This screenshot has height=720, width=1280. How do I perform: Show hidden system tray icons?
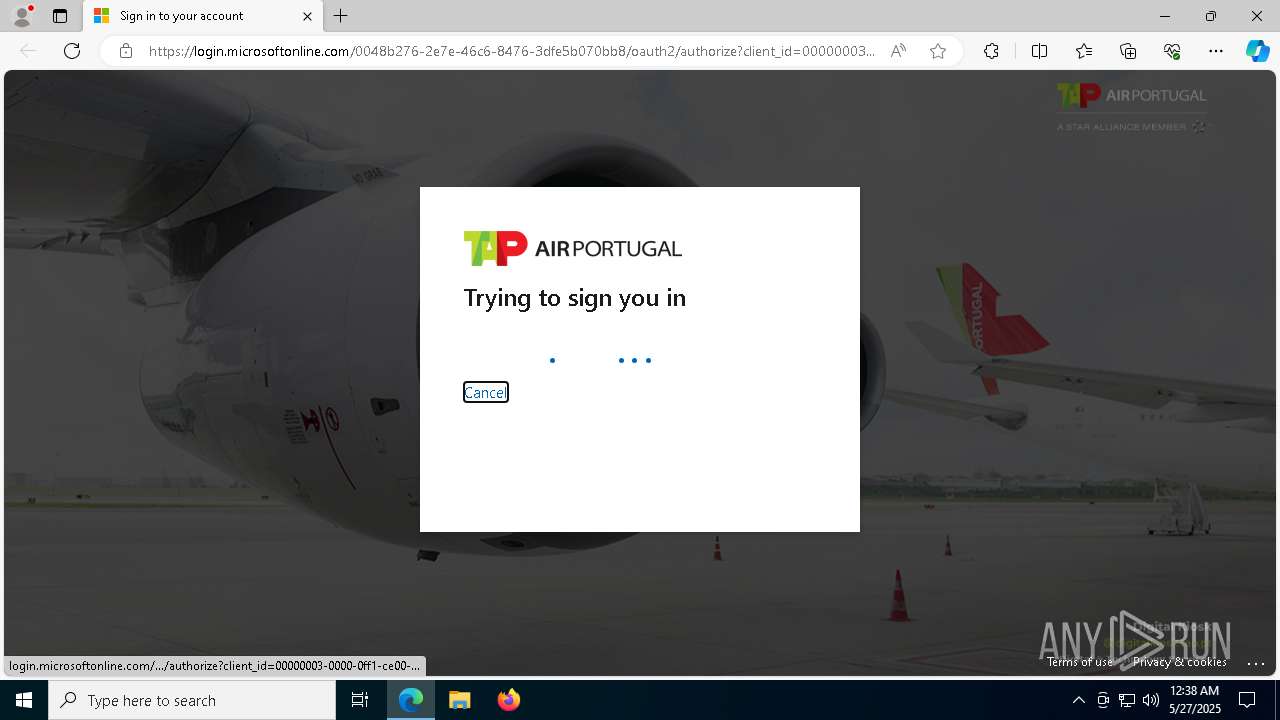coord(1078,700)
